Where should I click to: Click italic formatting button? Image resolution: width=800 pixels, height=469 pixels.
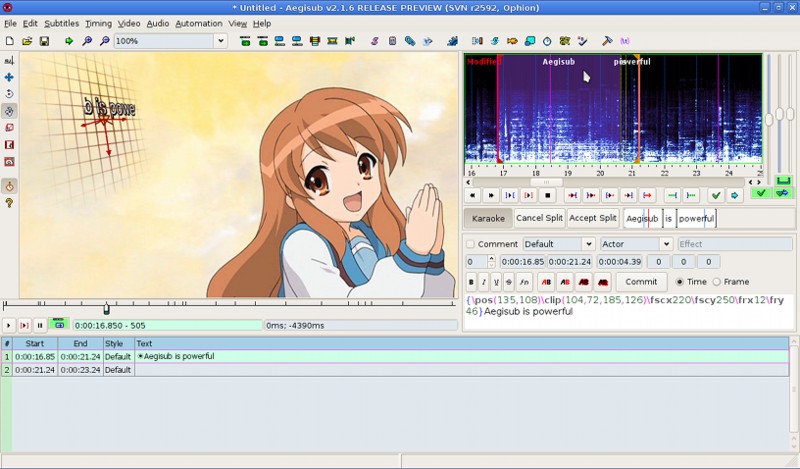click(484, 282)
